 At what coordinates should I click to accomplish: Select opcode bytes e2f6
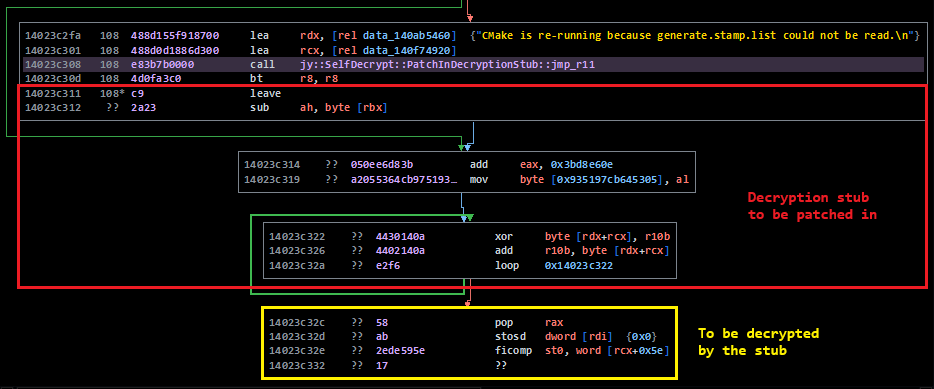tap(388, 266)
